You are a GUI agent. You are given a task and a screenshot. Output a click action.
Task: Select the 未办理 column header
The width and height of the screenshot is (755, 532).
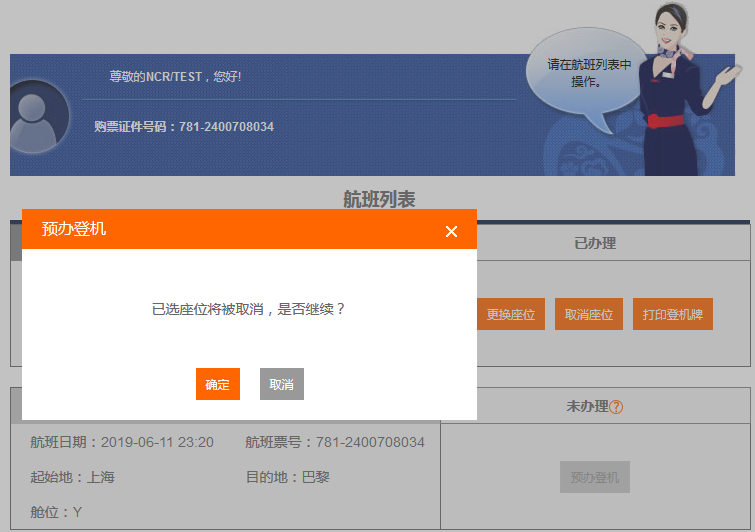click(x=587, y=406)
